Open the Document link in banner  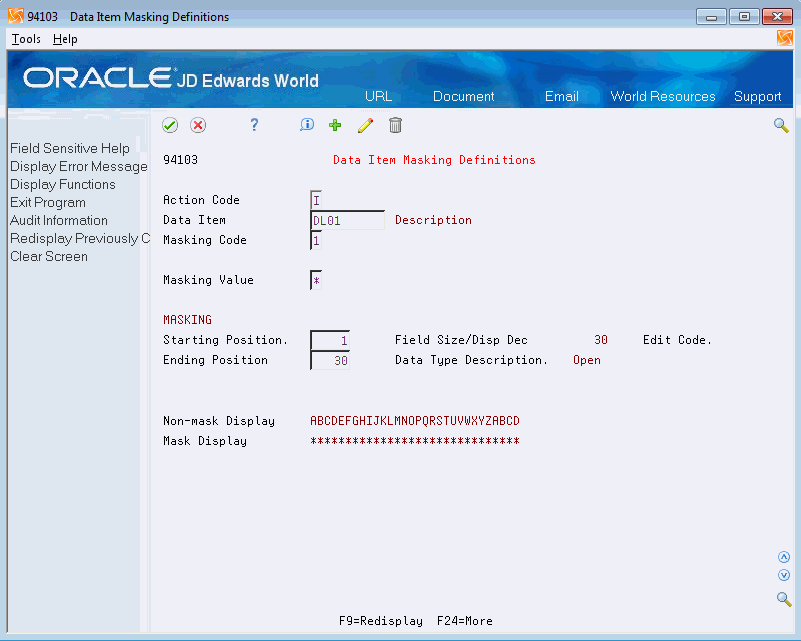(x=463, y=97)
